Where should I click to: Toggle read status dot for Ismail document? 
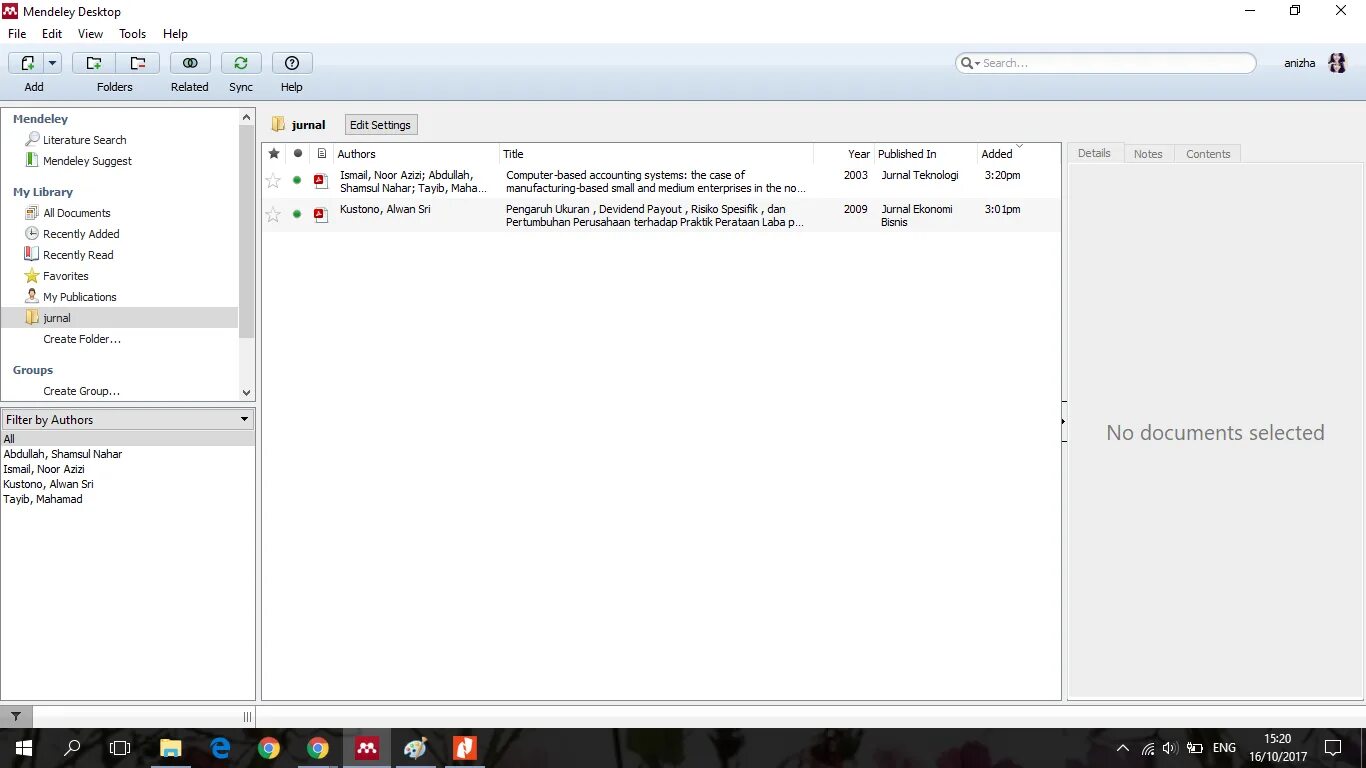pos(297,181)
